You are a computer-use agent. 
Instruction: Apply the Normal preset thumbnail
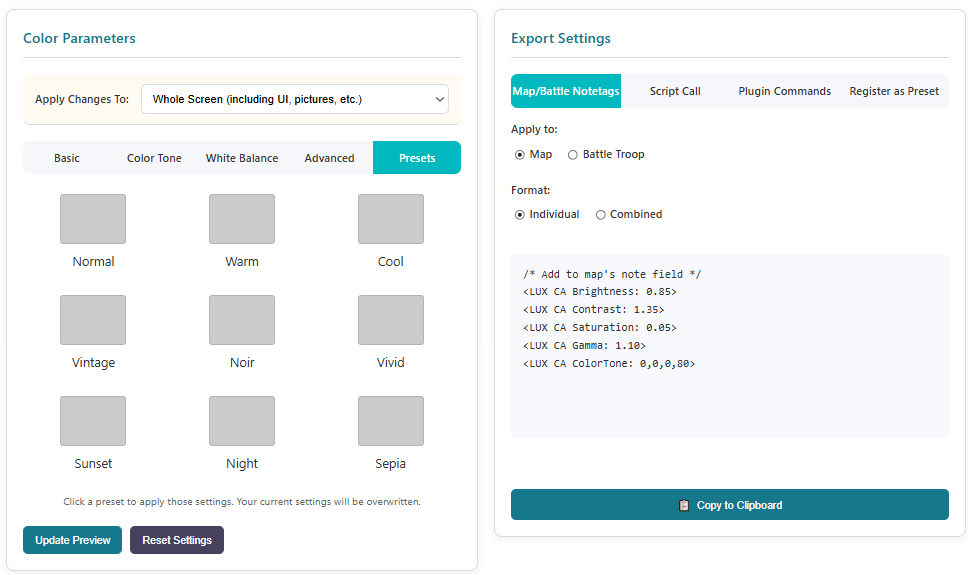coord(93,219)
